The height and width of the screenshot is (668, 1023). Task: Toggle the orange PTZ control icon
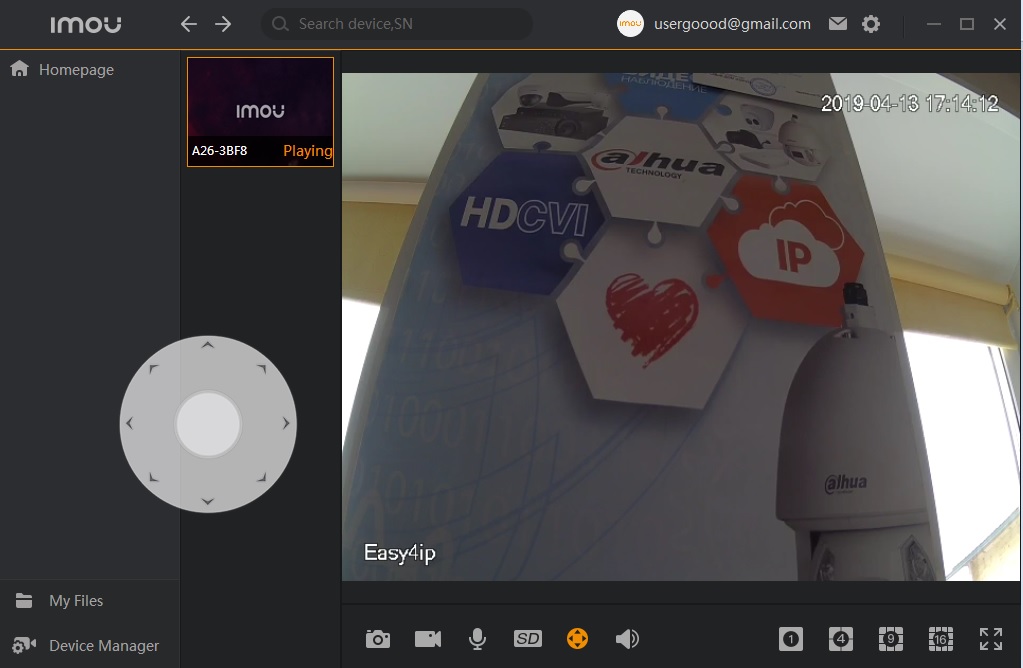click(x=577, y=639)
